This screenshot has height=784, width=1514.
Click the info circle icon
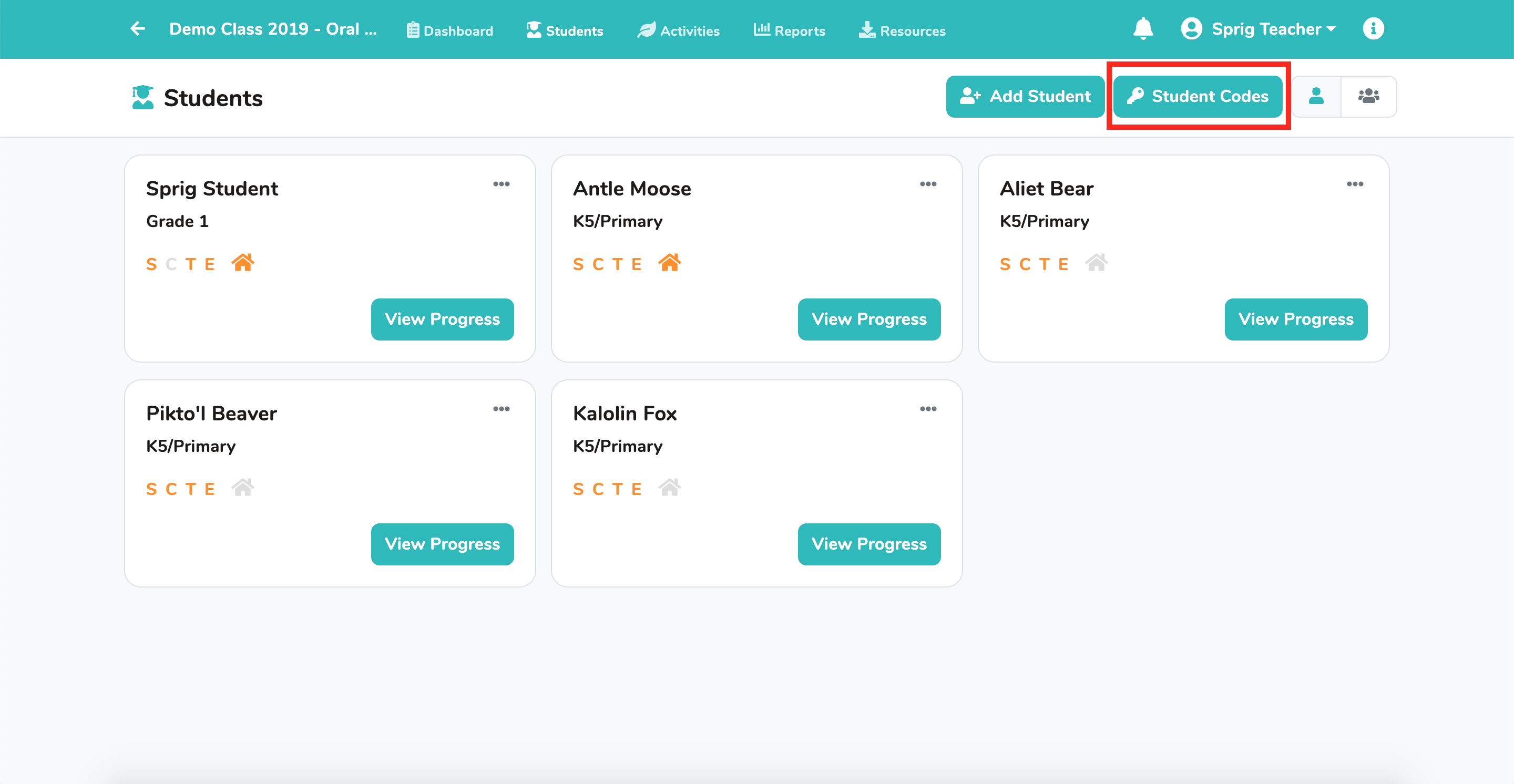[1374, 29]
